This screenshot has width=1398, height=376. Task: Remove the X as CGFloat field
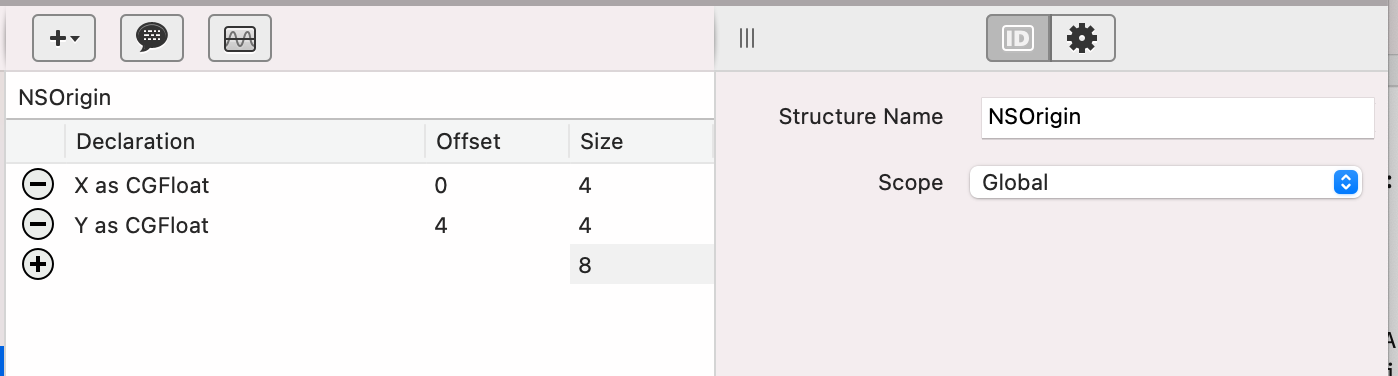pos(37,185)
